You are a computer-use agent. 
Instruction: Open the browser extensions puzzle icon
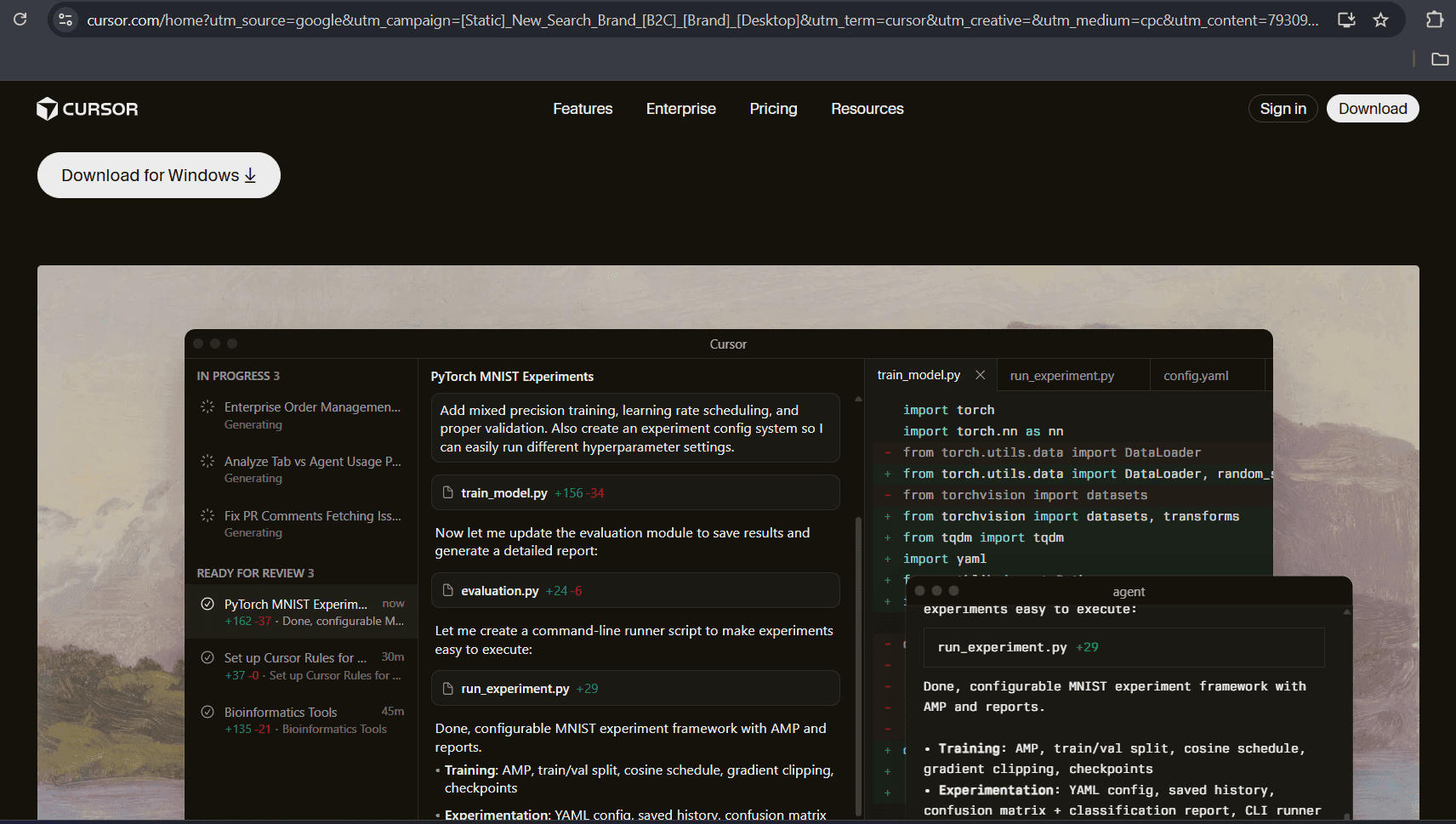1435,20
